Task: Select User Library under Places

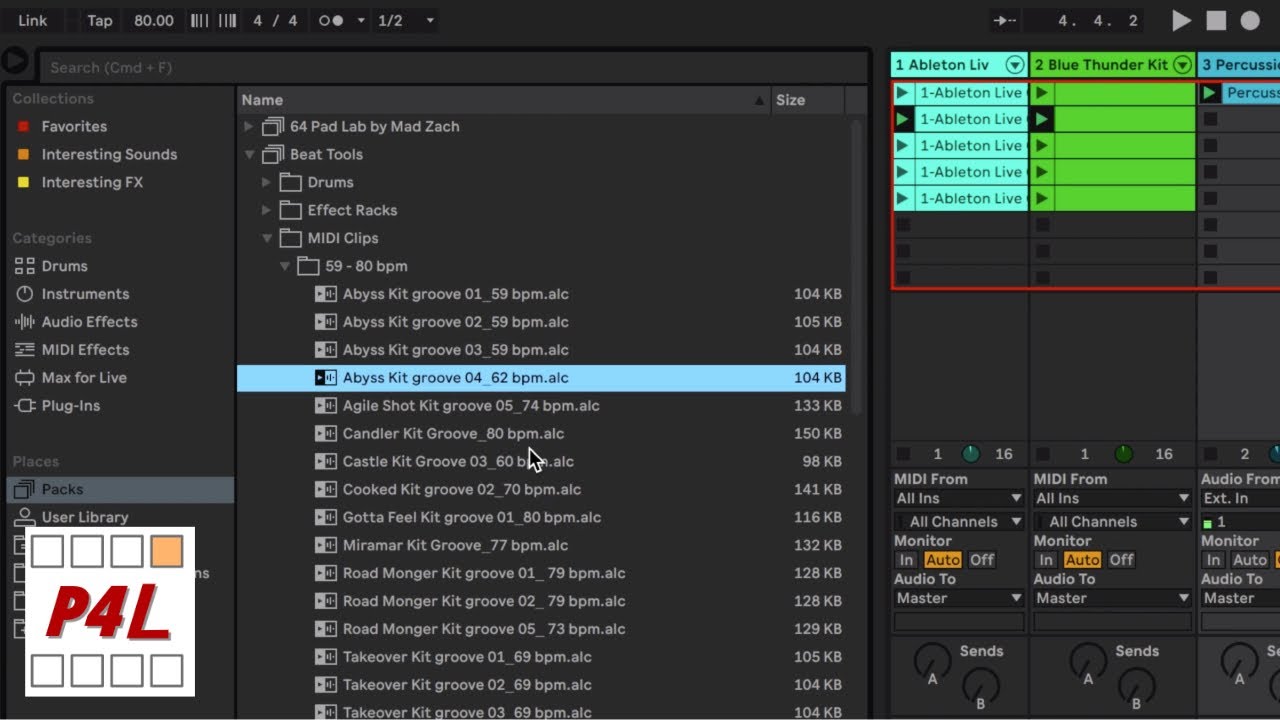Action: 84,517
